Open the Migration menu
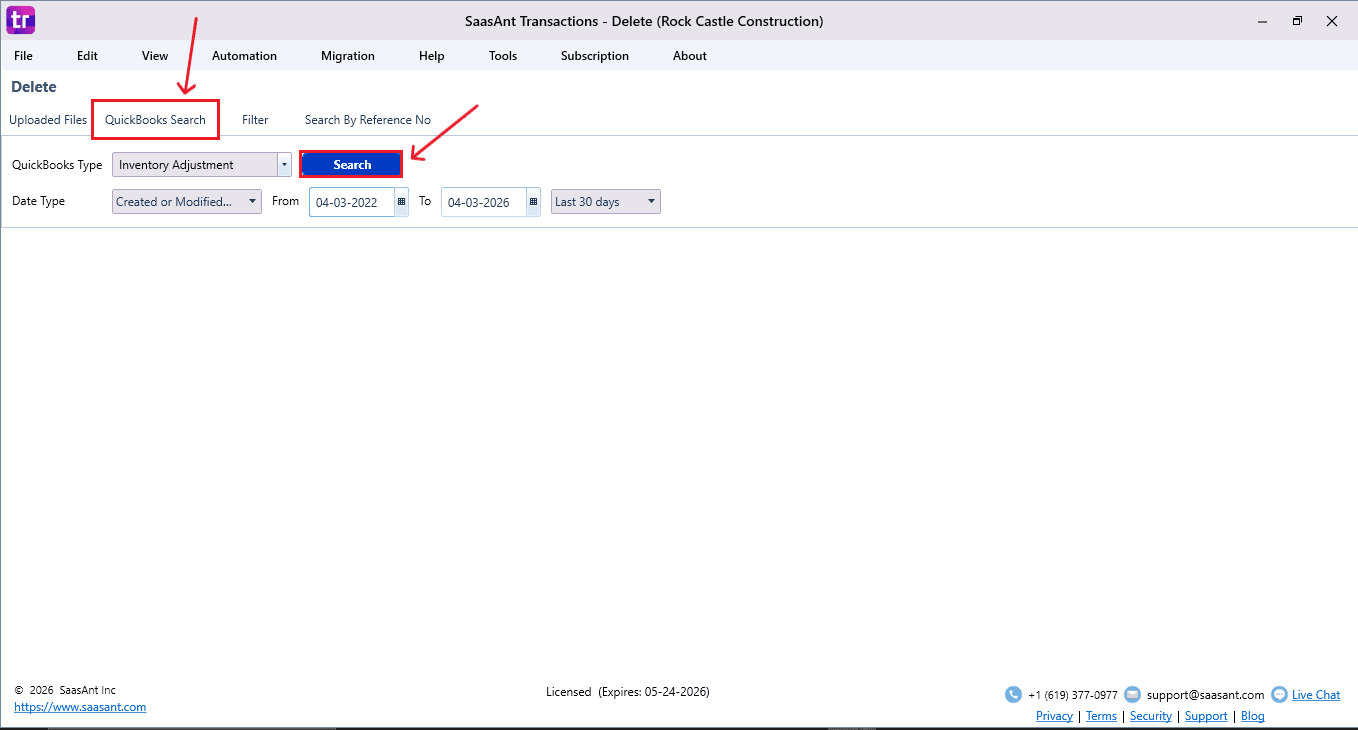The height and width of the screenshot is (730, 1358). (348, 56)
